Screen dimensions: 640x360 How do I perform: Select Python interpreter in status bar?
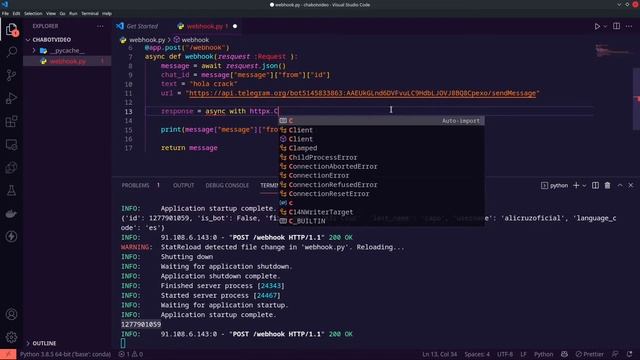point(65,354)
